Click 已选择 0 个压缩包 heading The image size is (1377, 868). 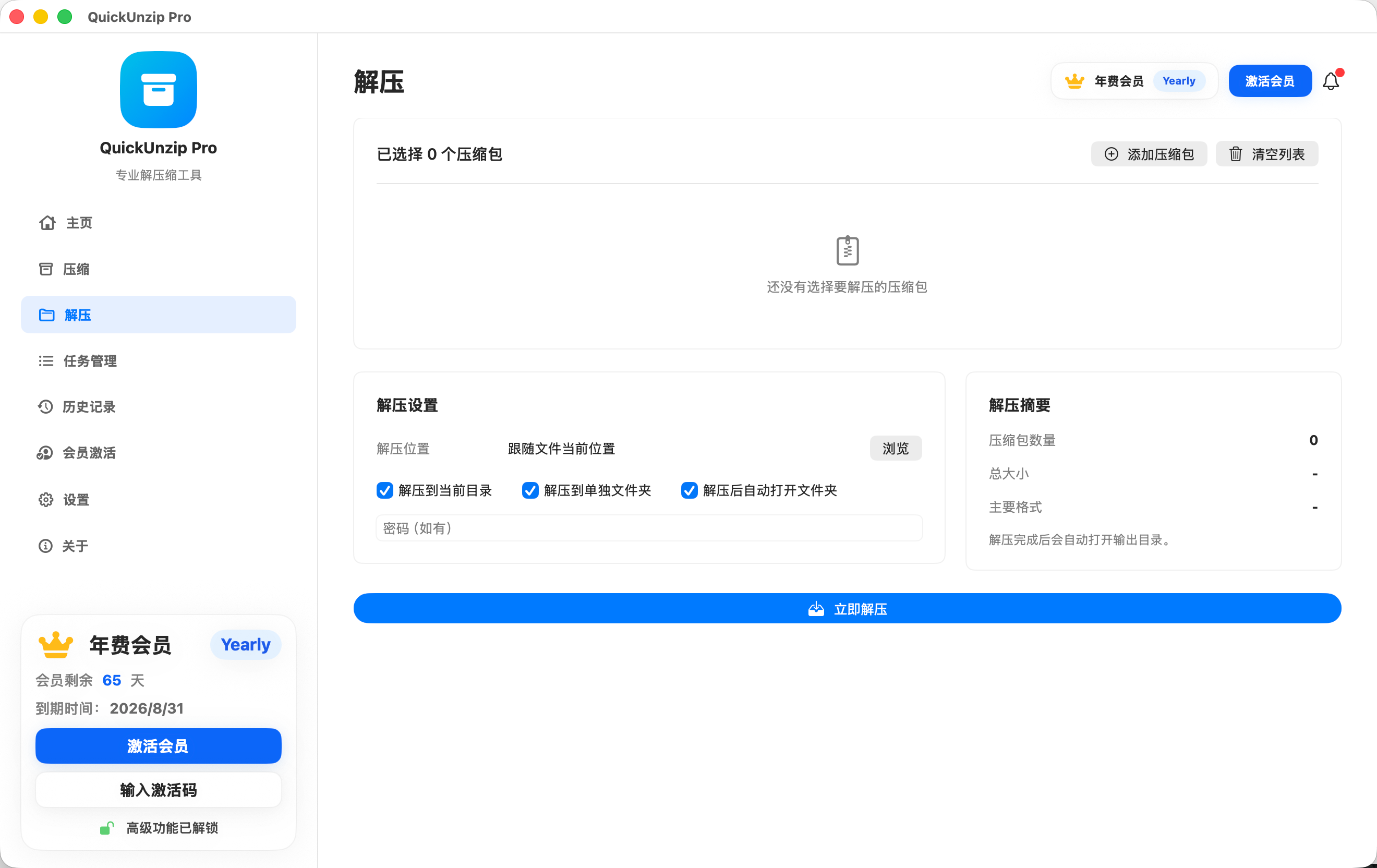coord(439,154)
